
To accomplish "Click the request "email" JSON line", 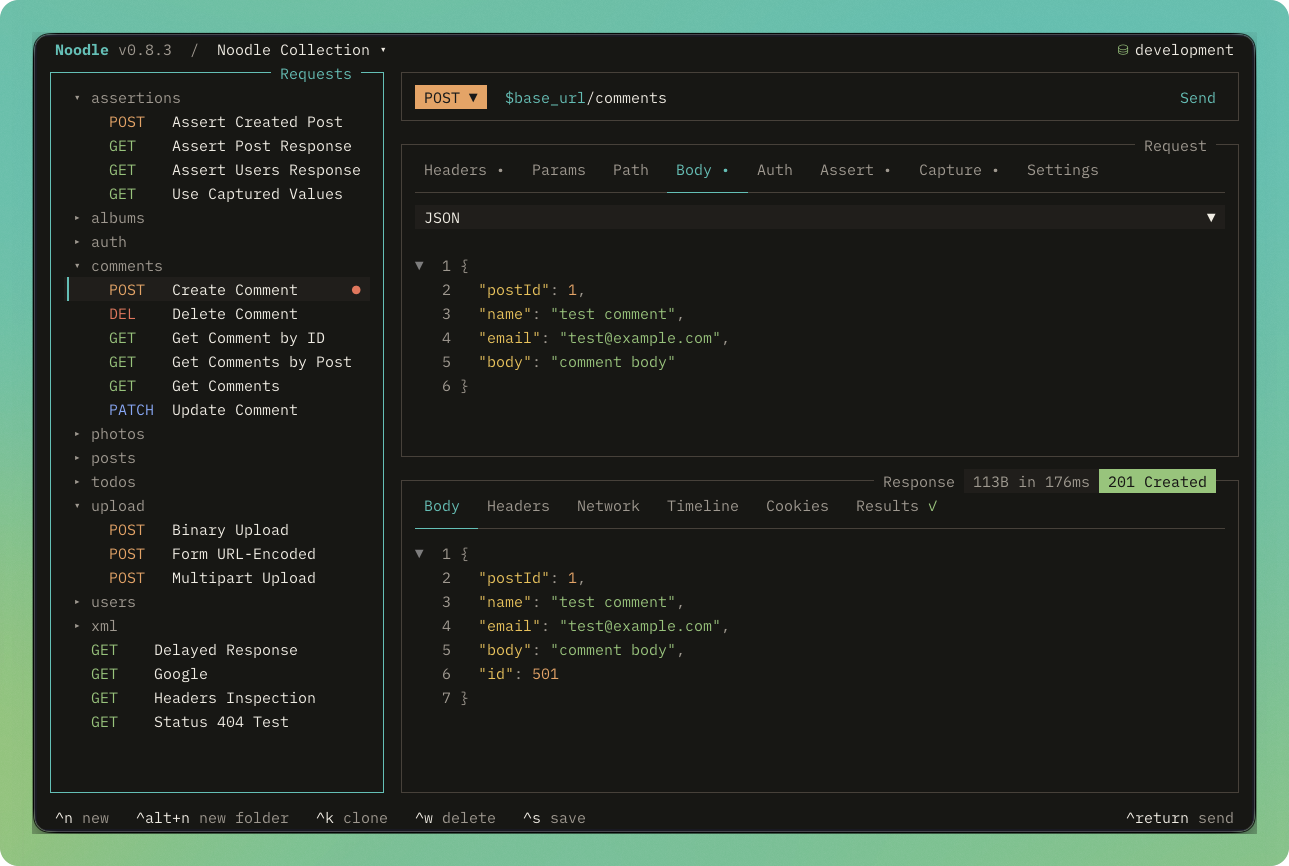I will pyautogui.click(x=604, y=338).
